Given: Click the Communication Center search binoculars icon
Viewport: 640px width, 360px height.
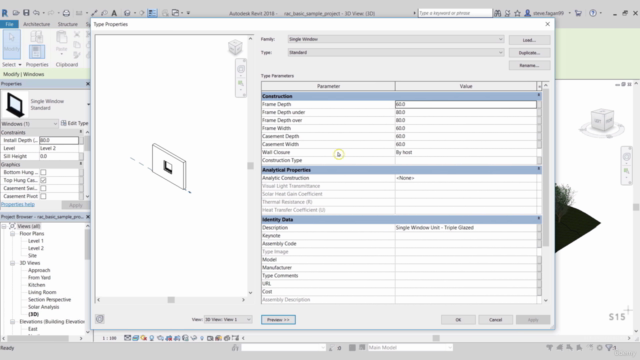Looking at the screenshot, I should (498, 13).
